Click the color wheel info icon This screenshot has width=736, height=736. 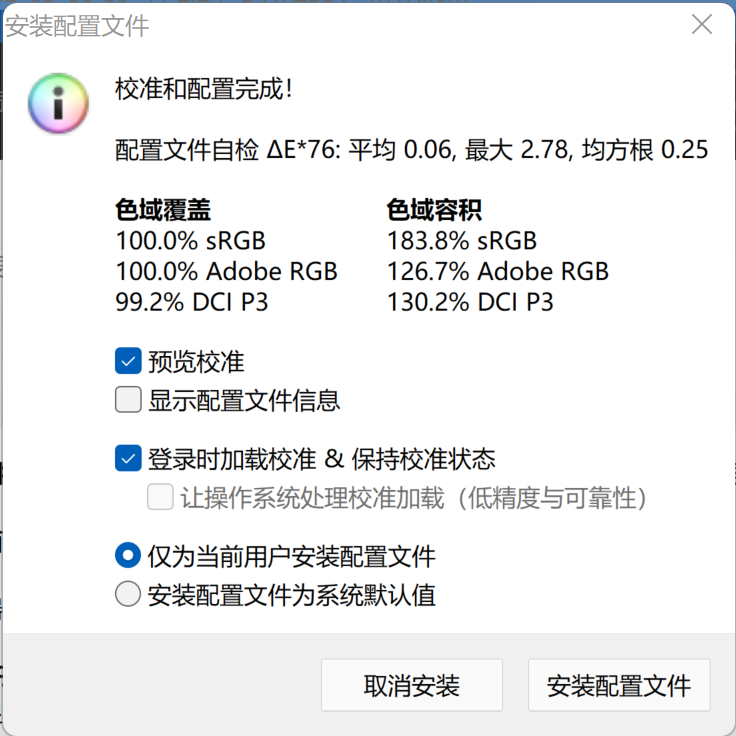coord(59,102)
